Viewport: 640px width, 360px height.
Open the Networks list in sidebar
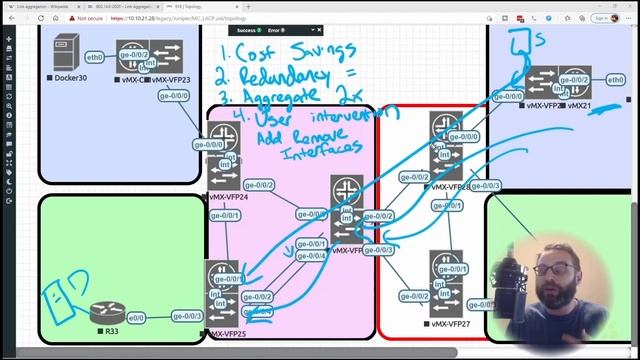tap(9, 58)
